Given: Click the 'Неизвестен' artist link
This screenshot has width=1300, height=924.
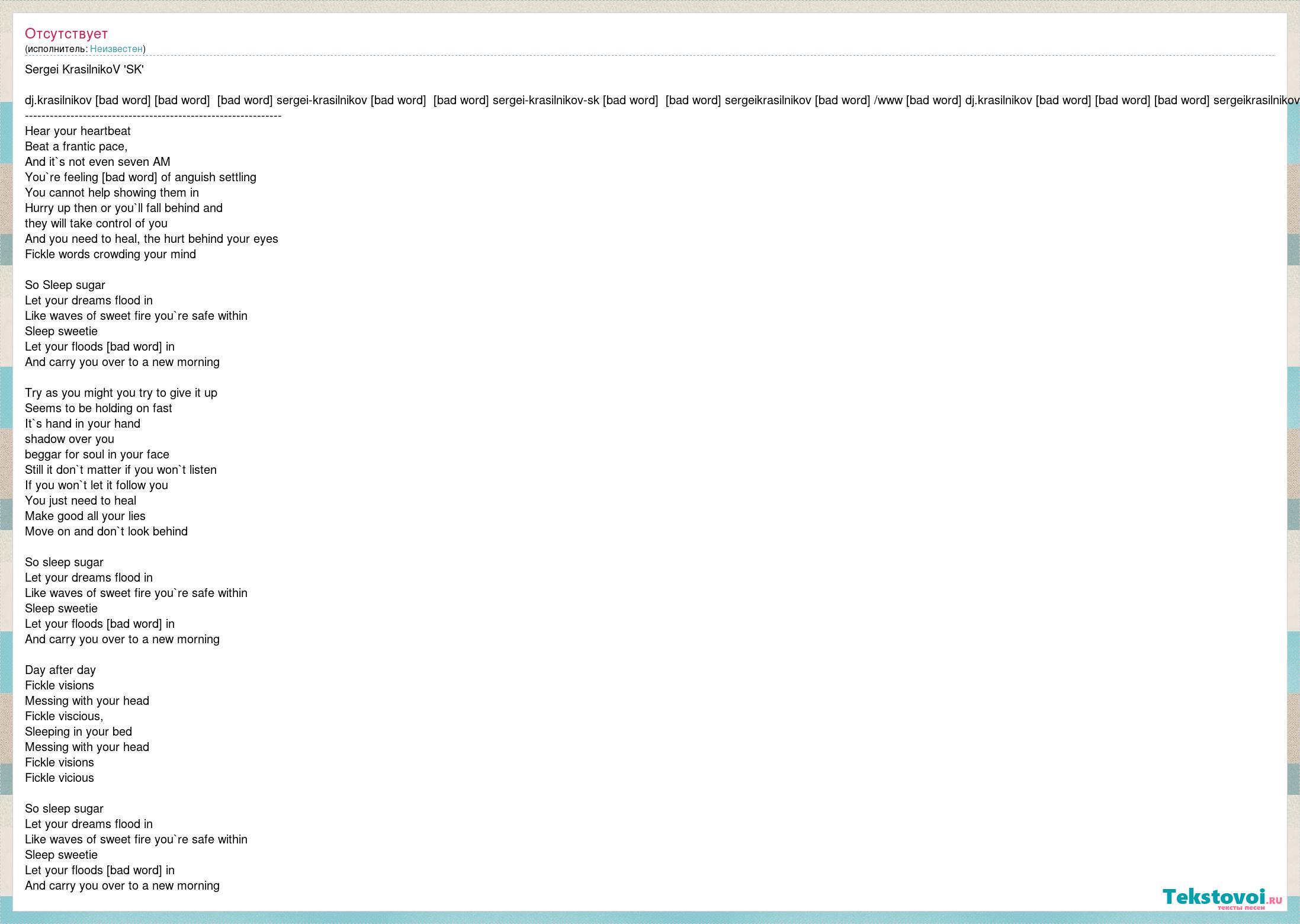Looking at the screenshot, I should [116, 49].
